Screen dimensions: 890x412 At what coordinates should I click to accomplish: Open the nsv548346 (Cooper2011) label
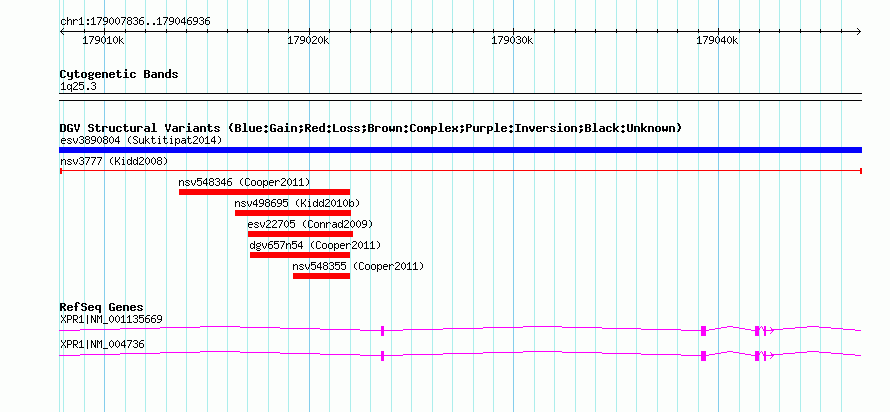click(x=245, y=182)
